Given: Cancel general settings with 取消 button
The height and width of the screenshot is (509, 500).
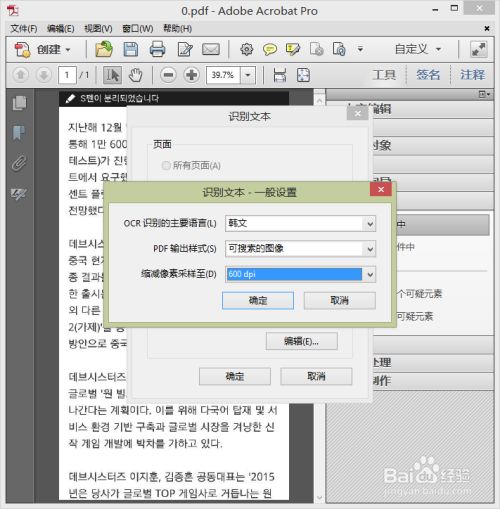Looking at the screenshot, I should [x=340, y=301].
